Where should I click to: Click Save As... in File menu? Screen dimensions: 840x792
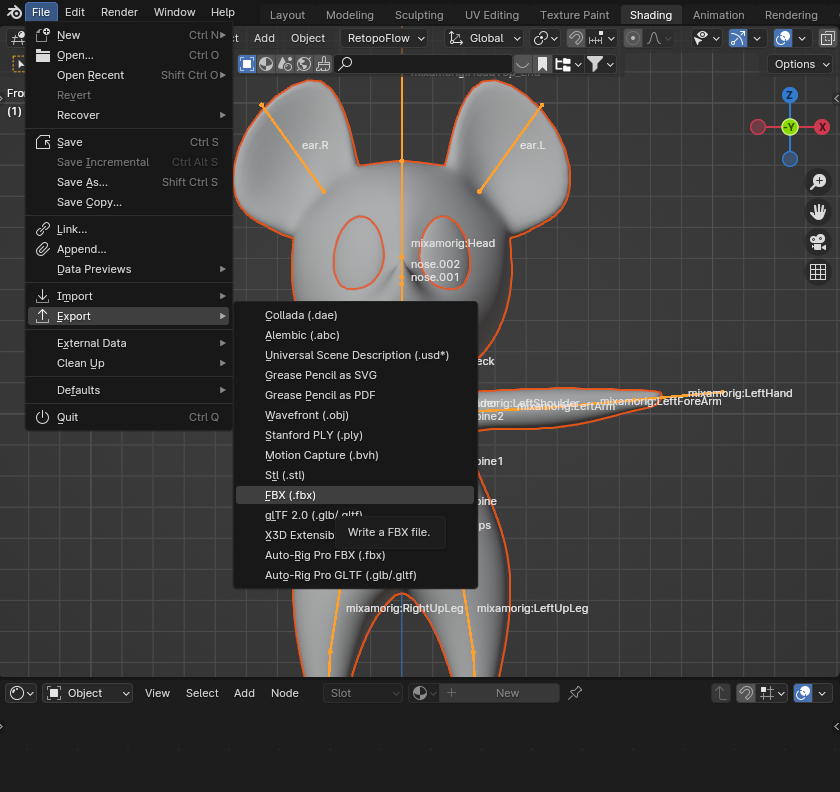click(x=129, y=182)
